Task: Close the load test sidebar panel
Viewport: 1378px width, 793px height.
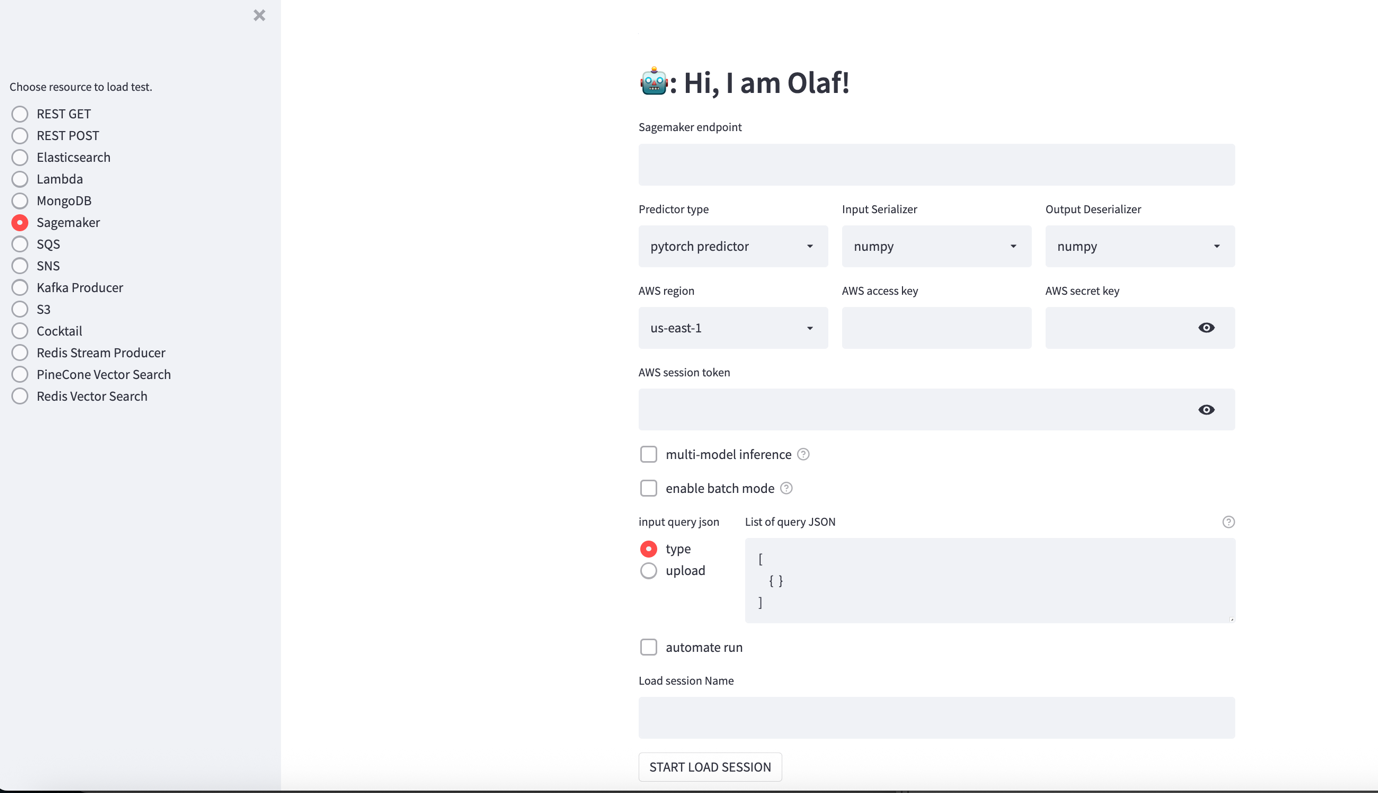Action: point(258,15)
